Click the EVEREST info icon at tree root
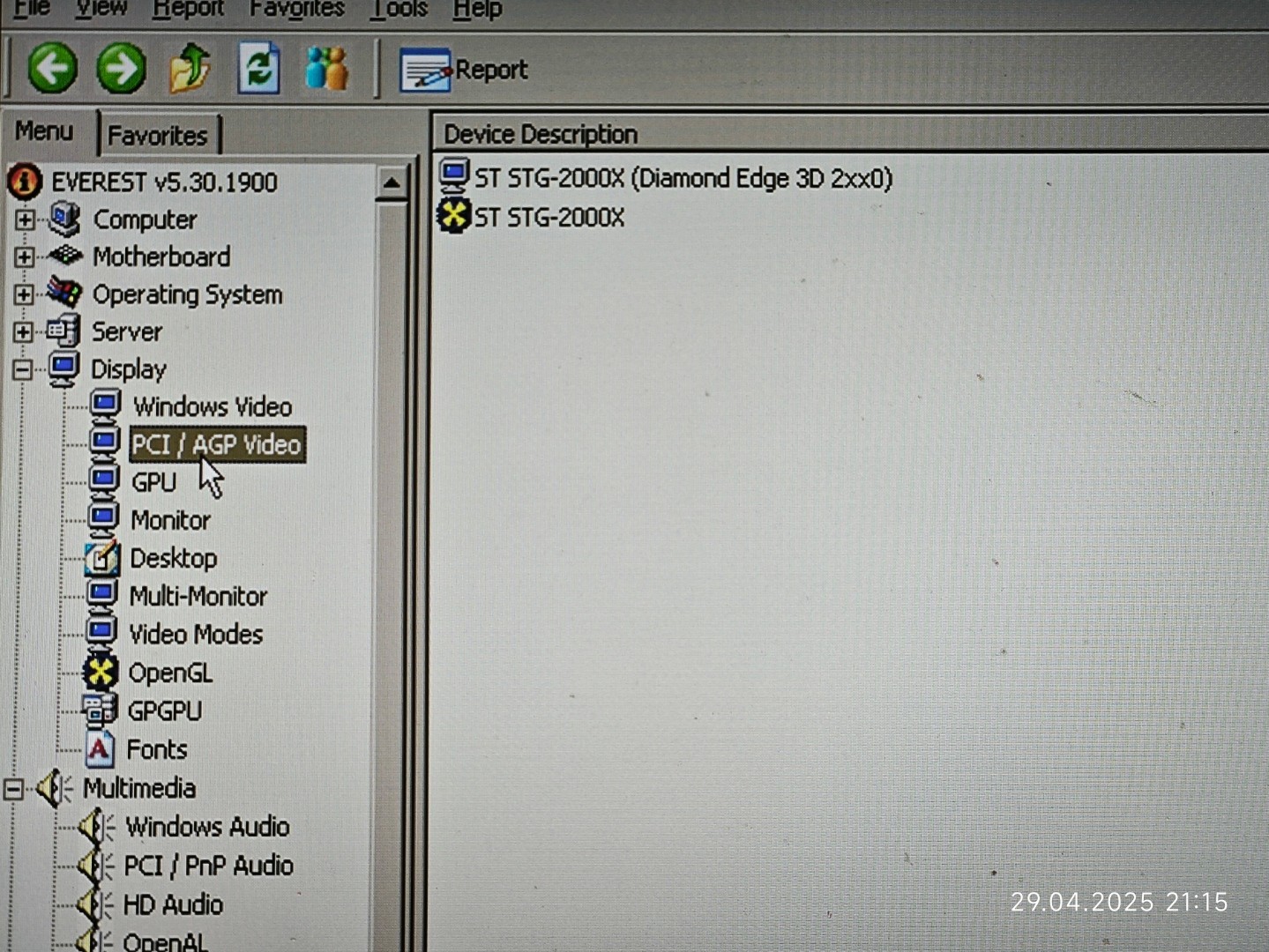The width and height of the screenshot is (1269, 952). tap(25, 182)
